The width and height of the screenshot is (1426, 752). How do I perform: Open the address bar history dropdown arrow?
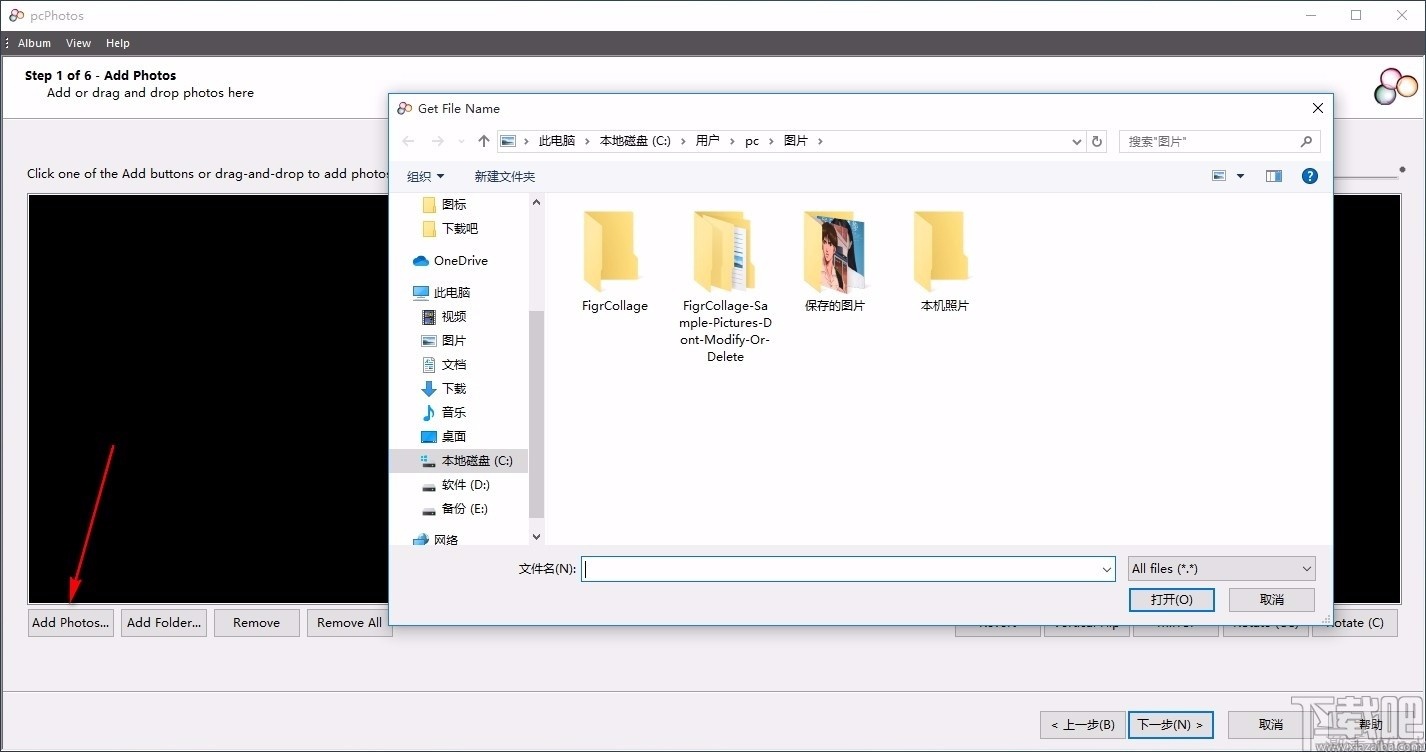point(1076,141)
